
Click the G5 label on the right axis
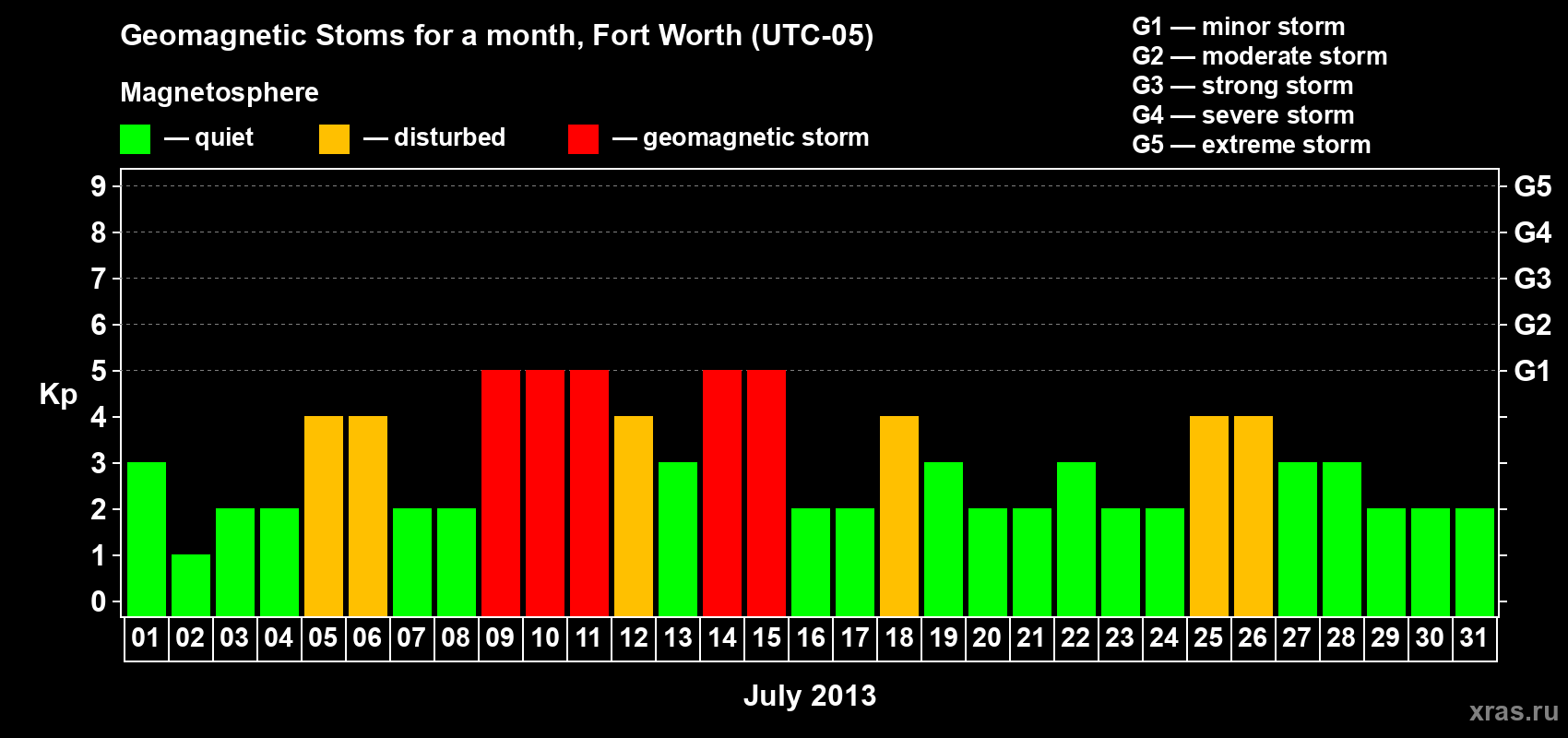1533,186
